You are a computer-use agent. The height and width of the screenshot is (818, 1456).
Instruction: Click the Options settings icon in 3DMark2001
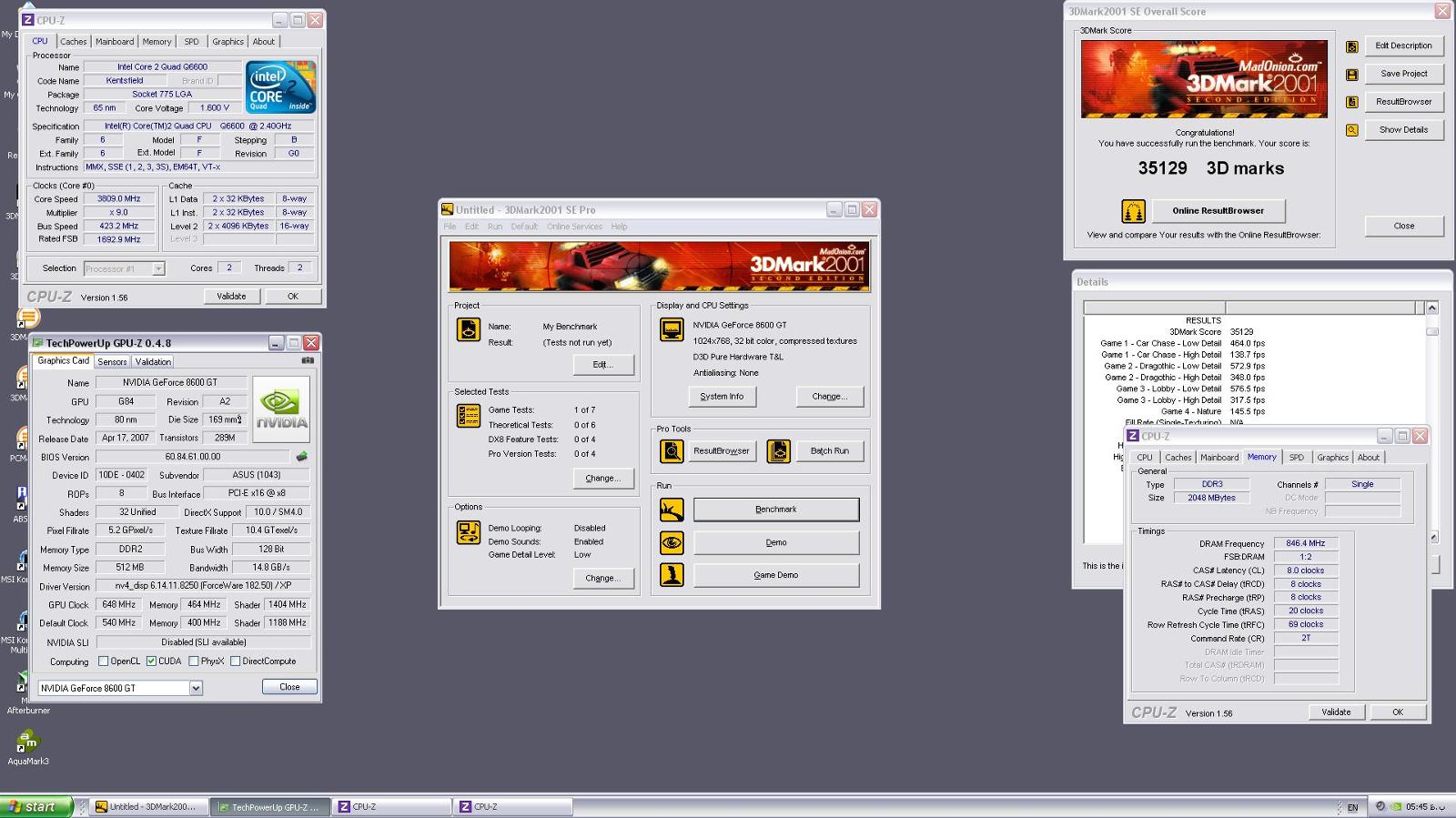coord(468,532)
